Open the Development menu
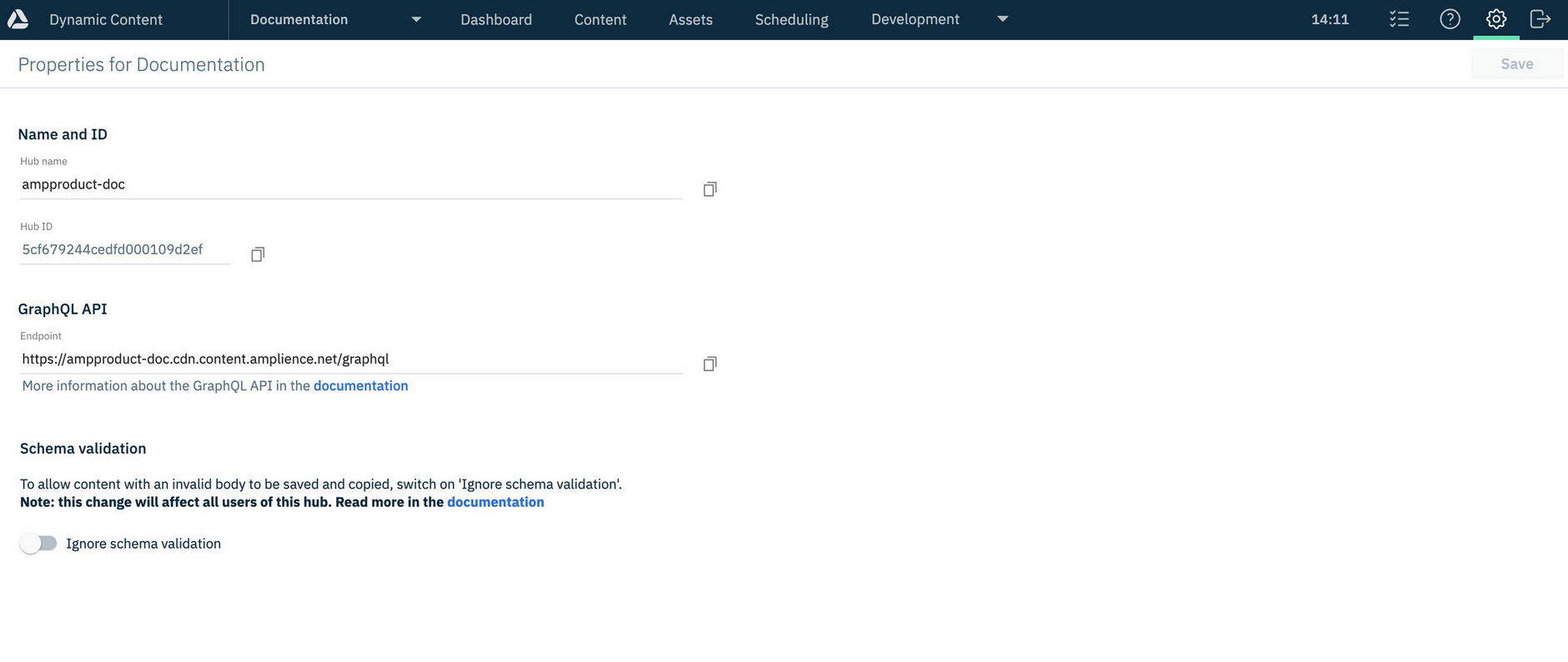 pyautogui.click(x=915, y=19)
